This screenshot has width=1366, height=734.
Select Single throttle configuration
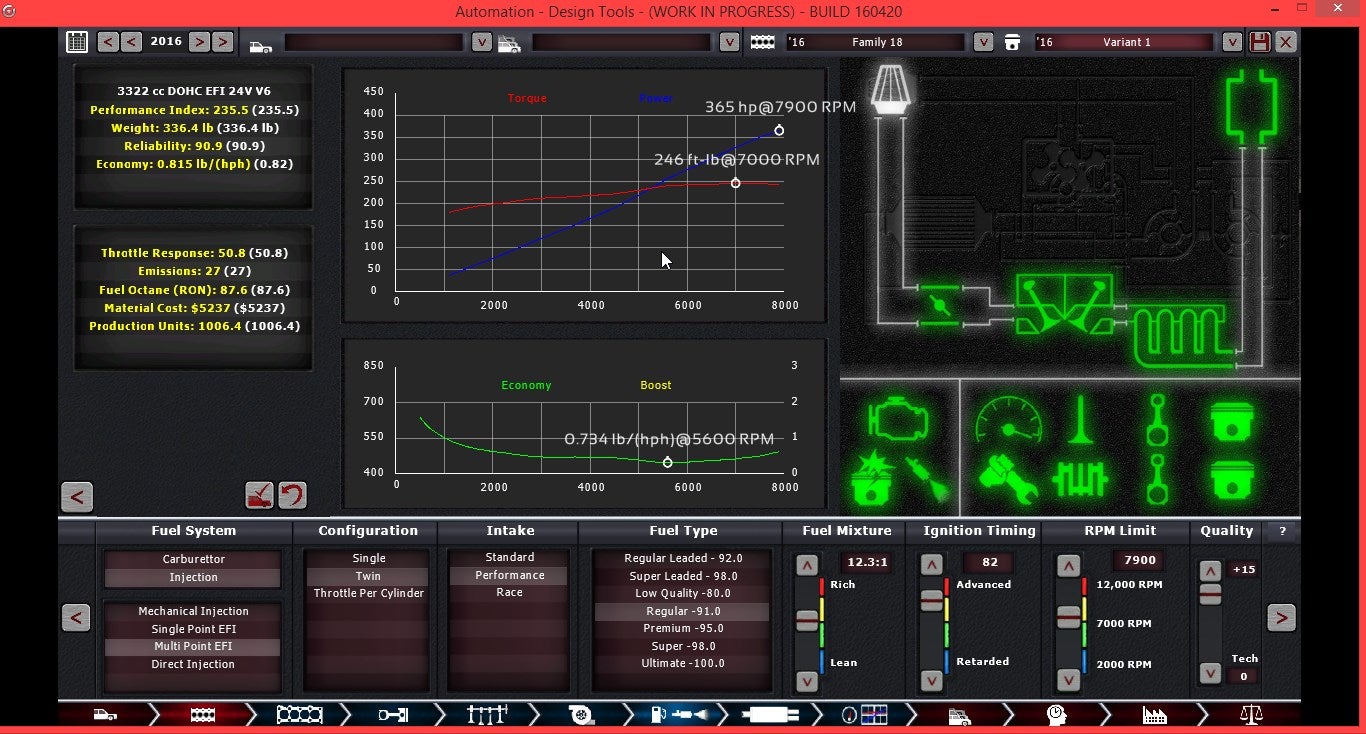click(x=368, y=558)
